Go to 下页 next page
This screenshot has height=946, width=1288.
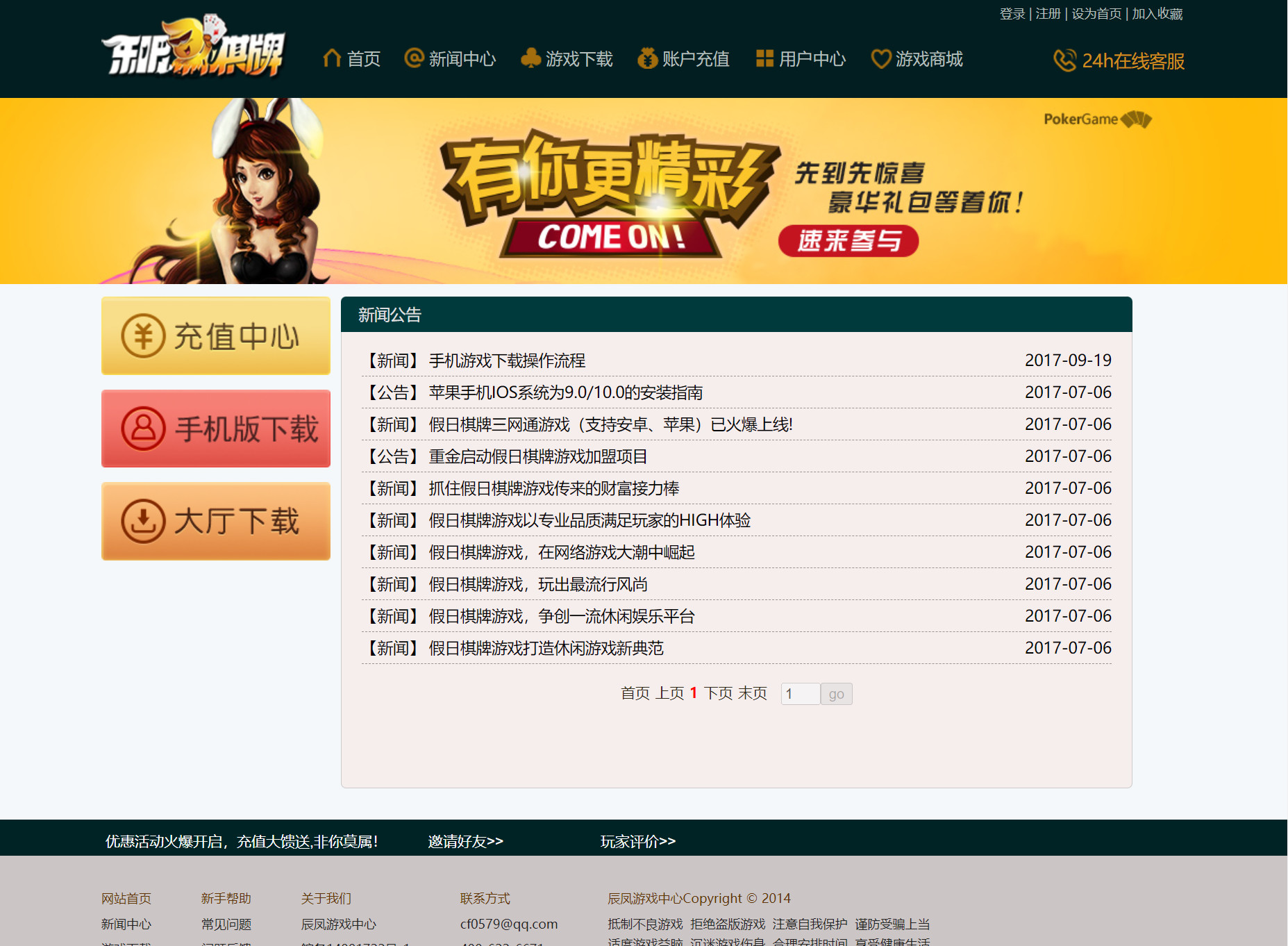click(718, 693)
